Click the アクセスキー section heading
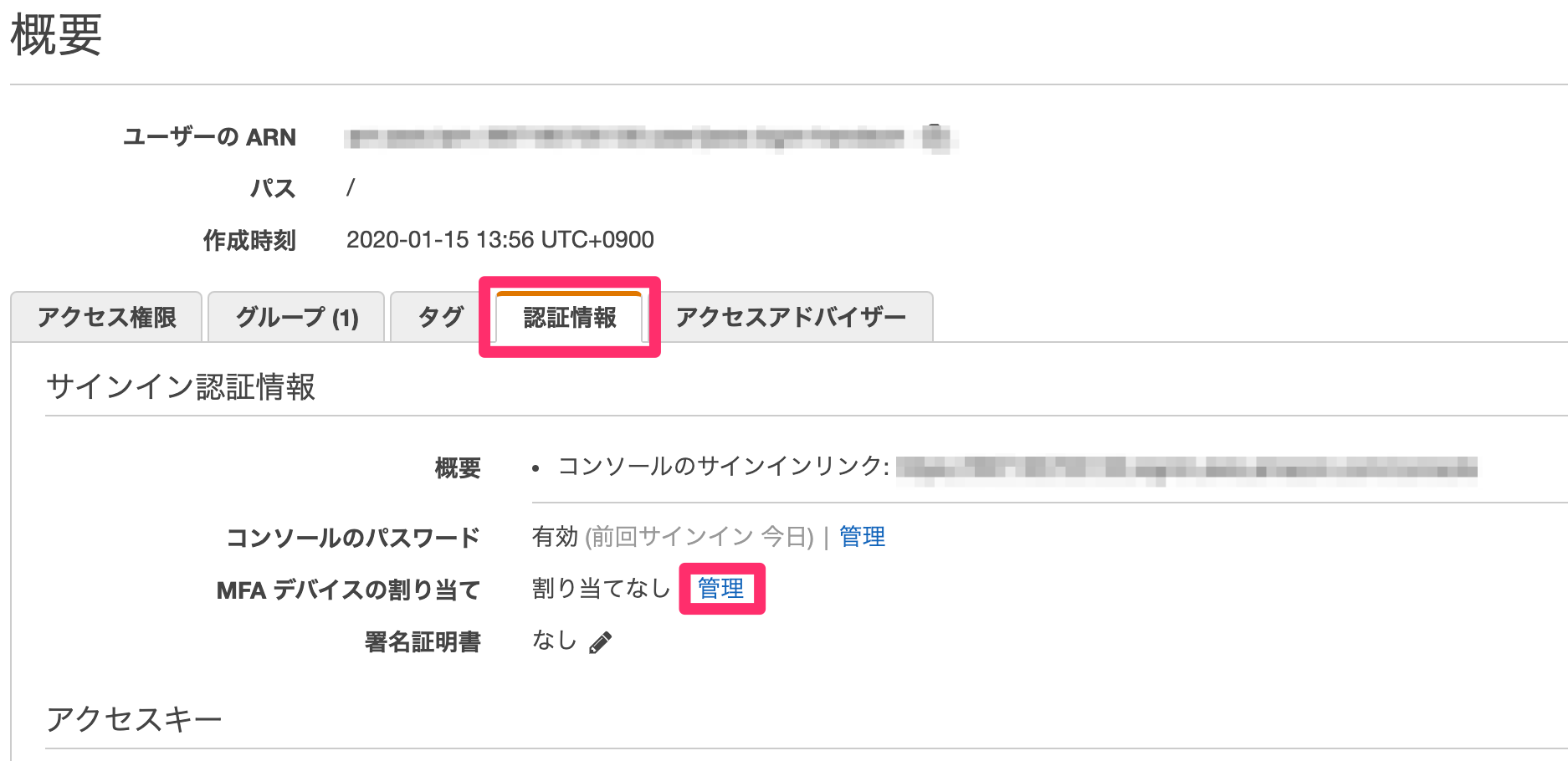The width and height of the screenshot is (1568, 761). coord(135,717)
